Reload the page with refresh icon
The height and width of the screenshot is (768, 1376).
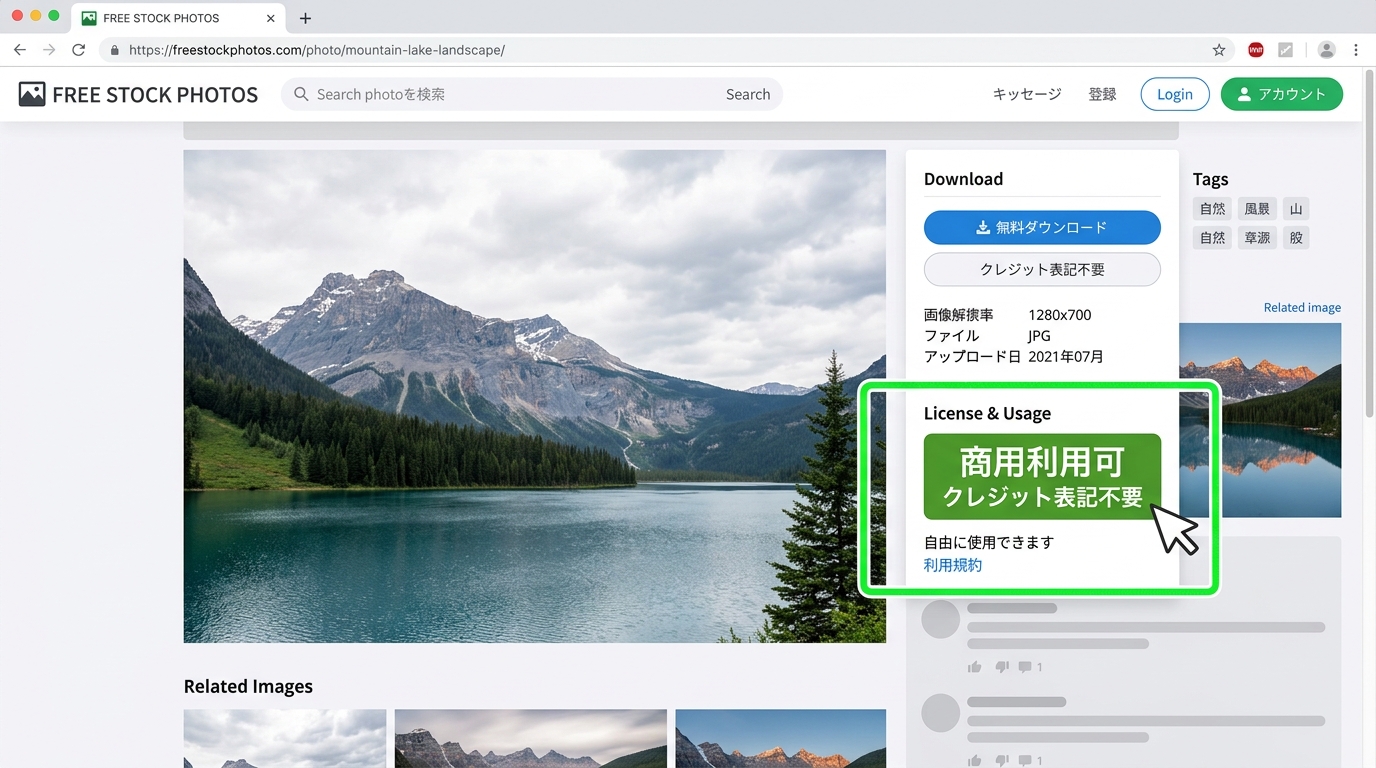(x=78, y=50)
